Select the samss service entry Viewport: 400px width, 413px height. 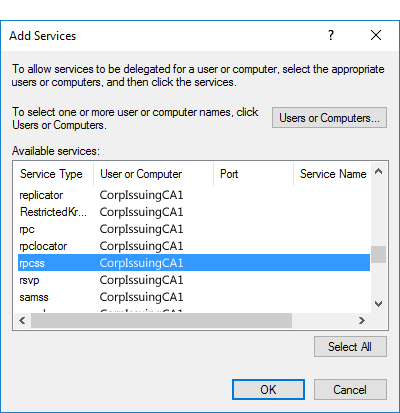194,297
